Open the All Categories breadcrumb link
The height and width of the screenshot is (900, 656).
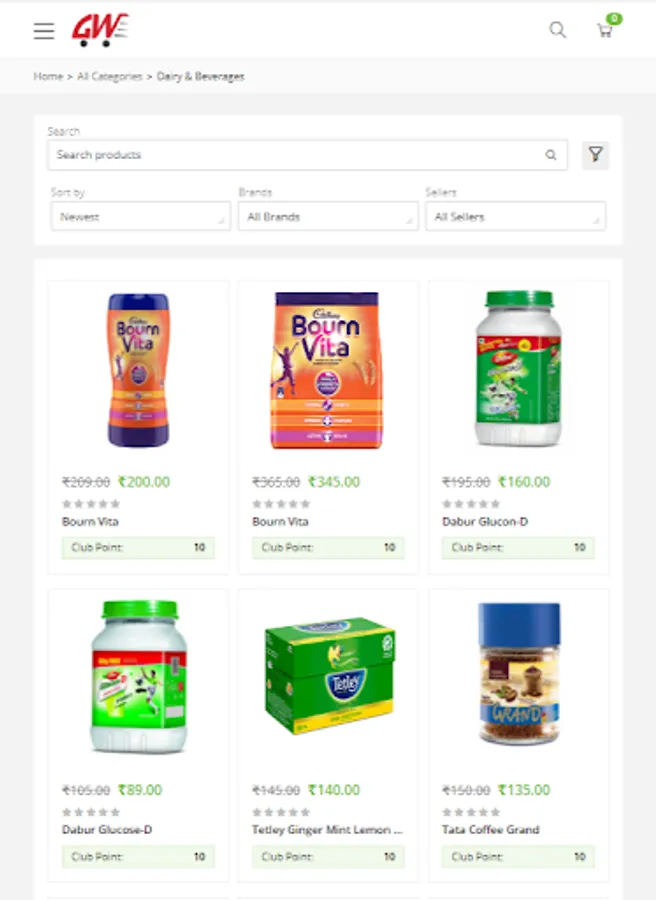coord(110,76)
